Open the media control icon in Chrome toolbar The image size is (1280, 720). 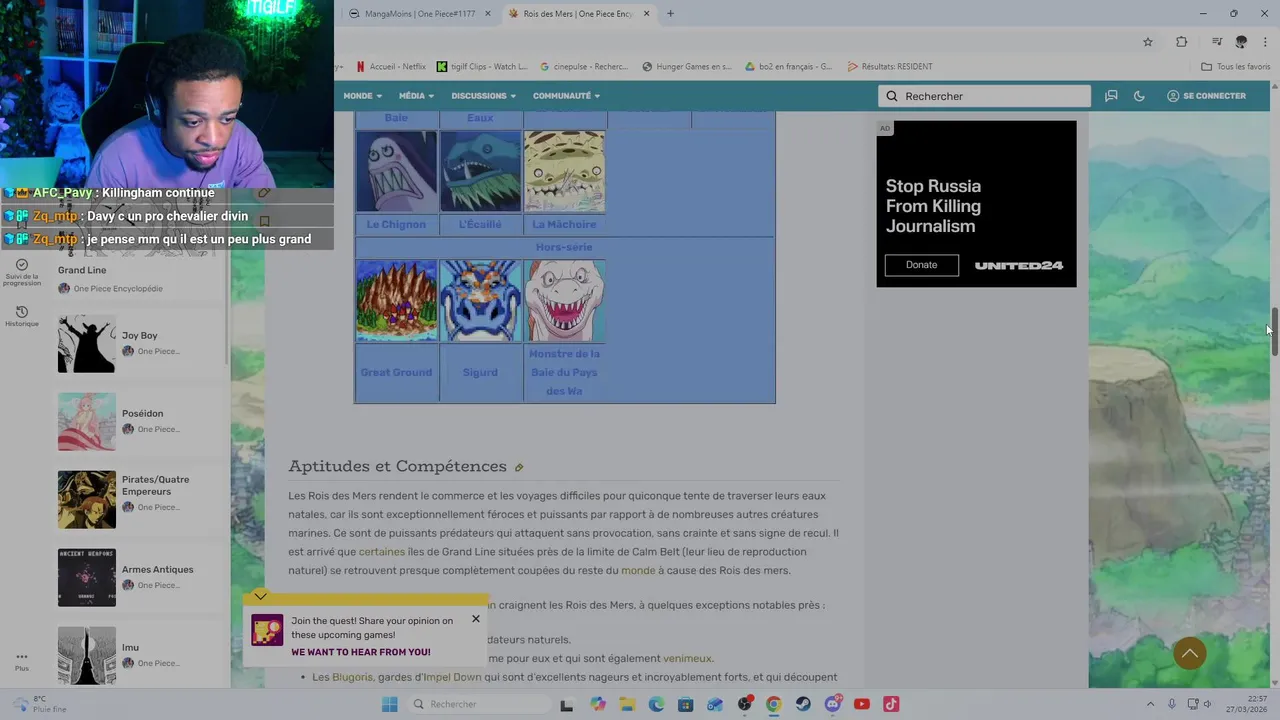point(1217,42)
